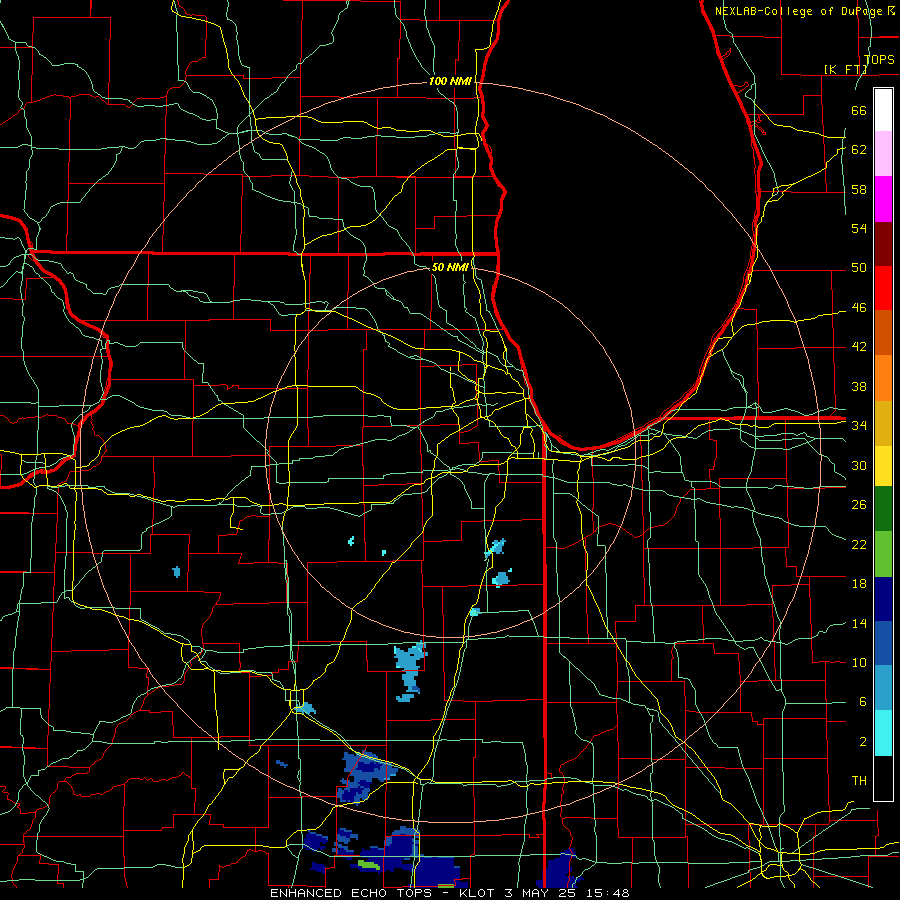Click the "46" legend value
900x900 pixels.
coord(859,308)
